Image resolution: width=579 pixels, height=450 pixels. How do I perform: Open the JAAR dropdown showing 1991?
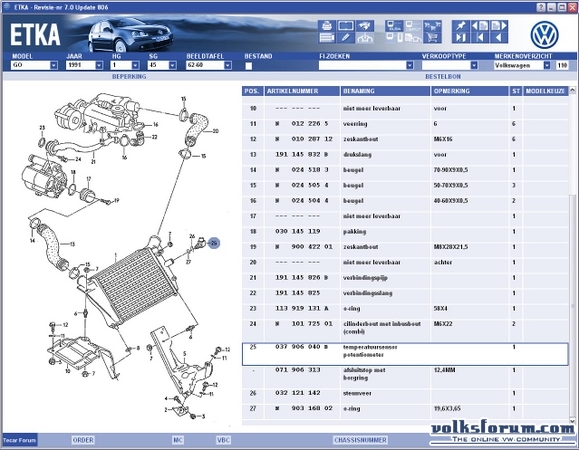pos(99,65)
